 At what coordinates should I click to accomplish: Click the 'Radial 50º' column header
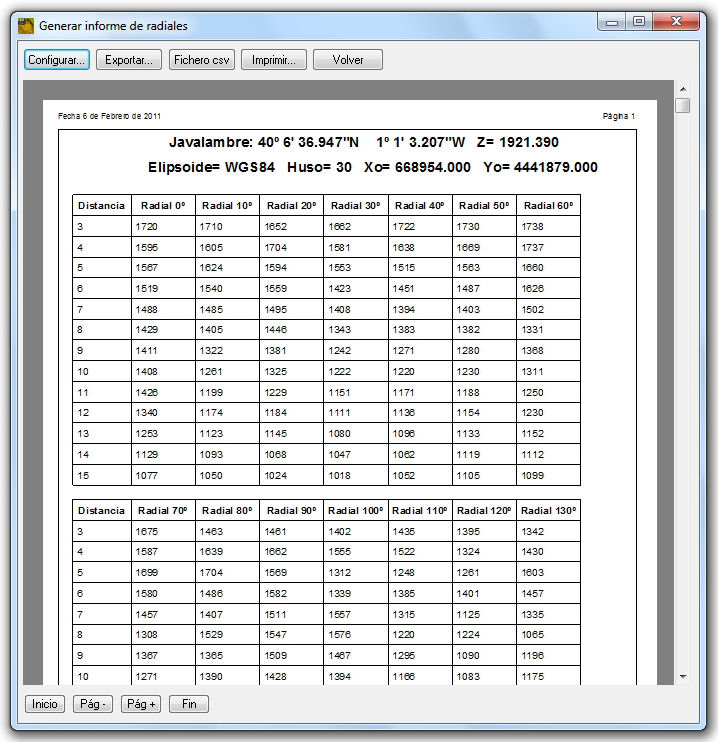click(x=484, y=205)
